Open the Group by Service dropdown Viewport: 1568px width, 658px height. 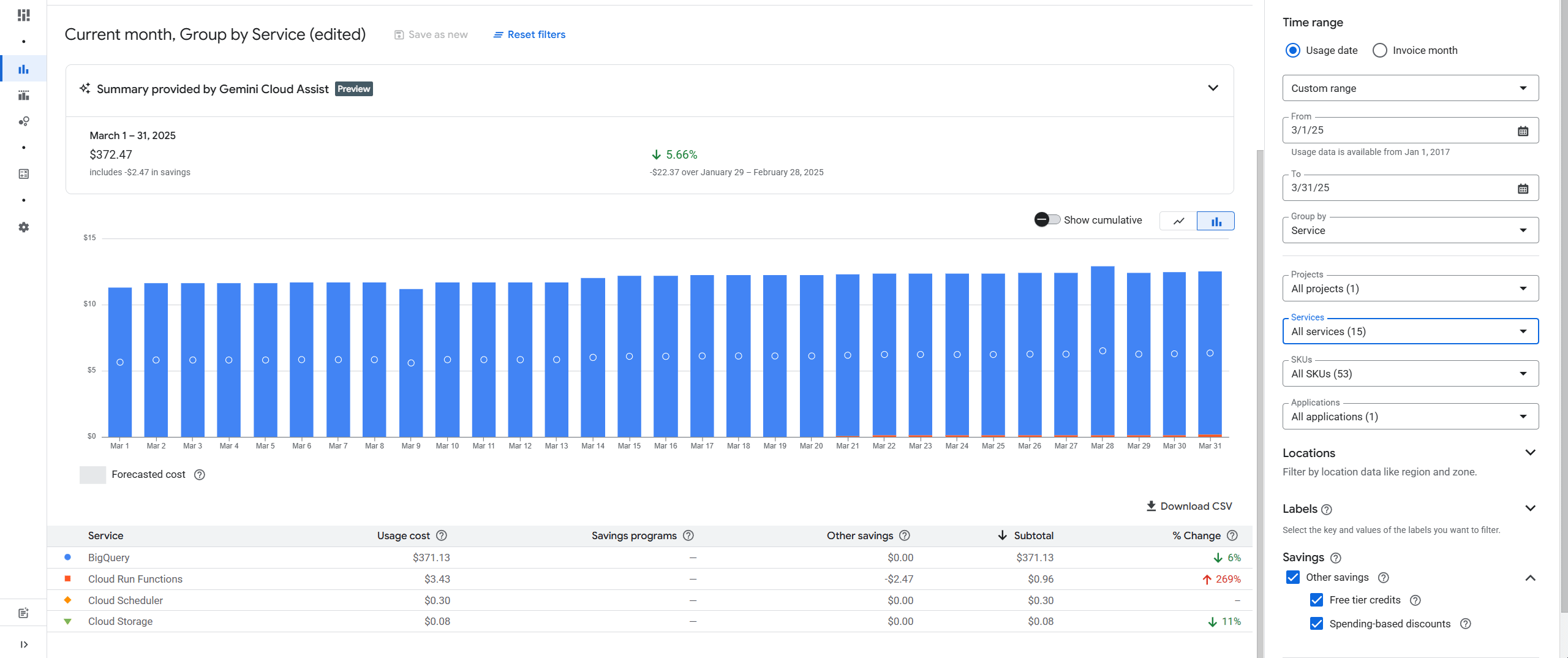point(1410,230)
